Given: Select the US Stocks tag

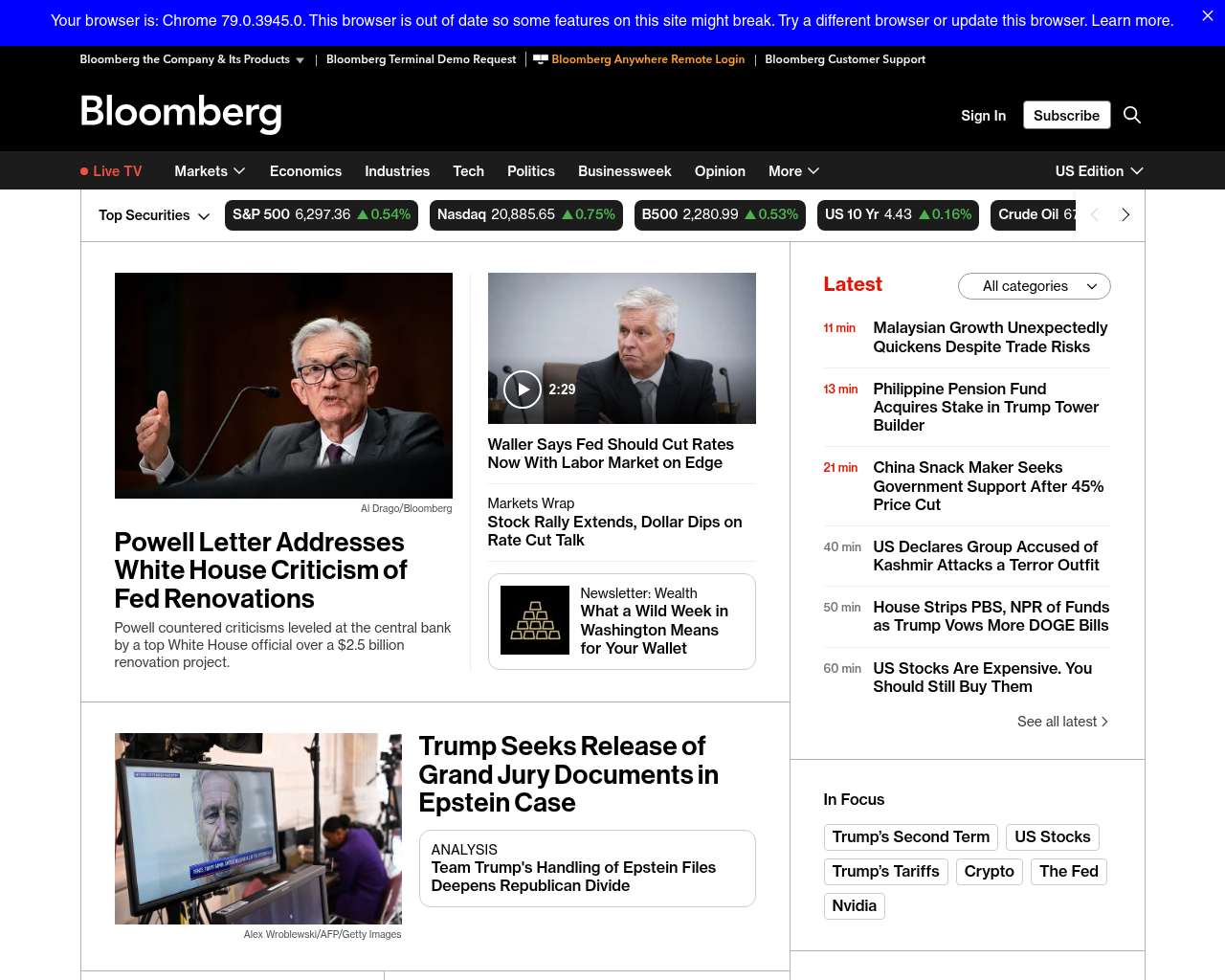Looking at the screenshot, I should (x=1053, y=837).
